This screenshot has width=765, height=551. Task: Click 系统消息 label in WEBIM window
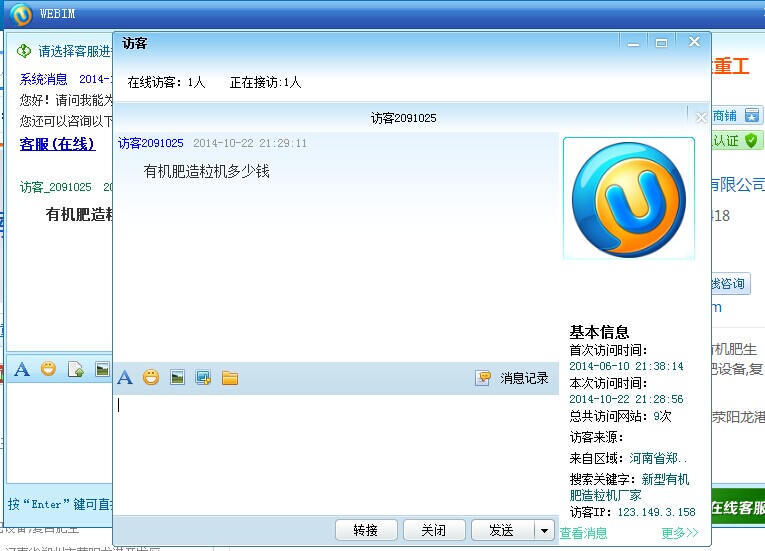(43, 79)
